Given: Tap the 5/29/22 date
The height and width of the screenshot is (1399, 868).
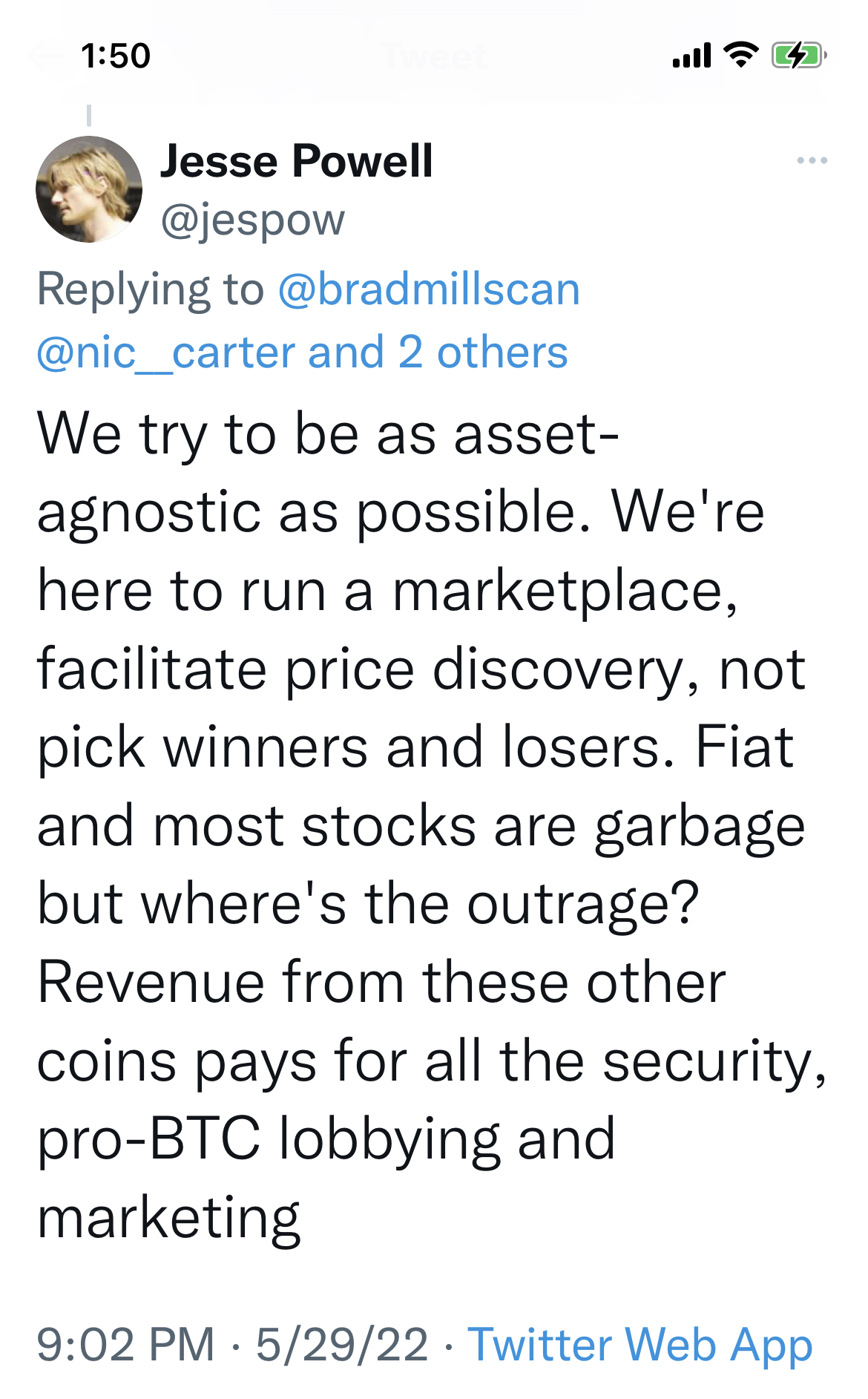Looking at the screenshot, I should (342, 1344).
